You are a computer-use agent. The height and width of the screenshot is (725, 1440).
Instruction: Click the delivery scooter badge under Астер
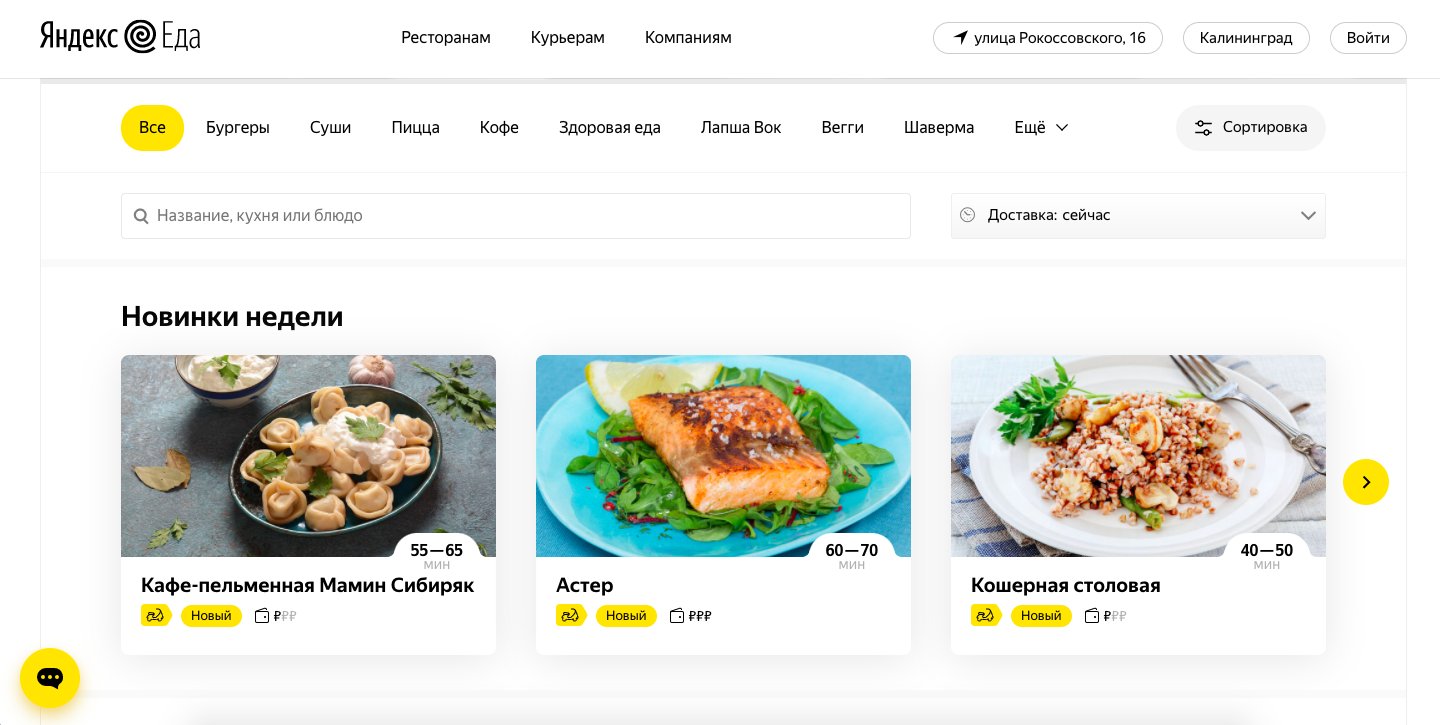pyautogui.click(x=570, y=615)
